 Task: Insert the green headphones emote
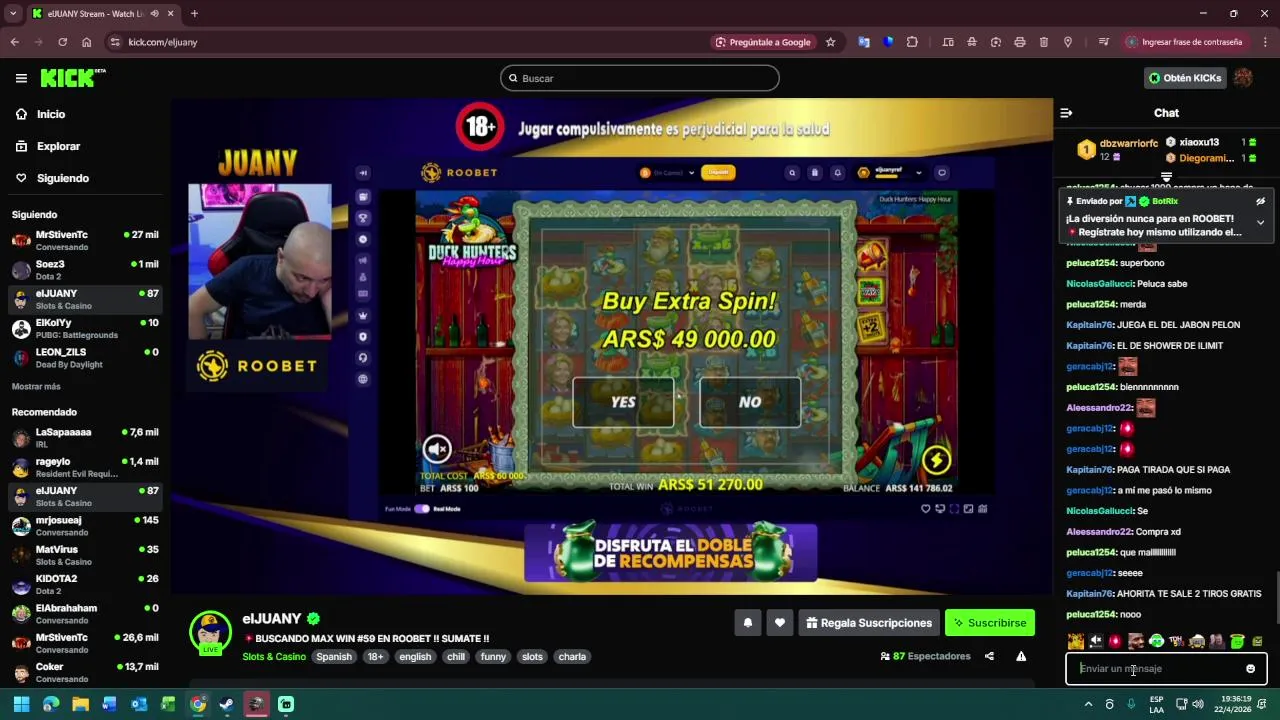1156,641
